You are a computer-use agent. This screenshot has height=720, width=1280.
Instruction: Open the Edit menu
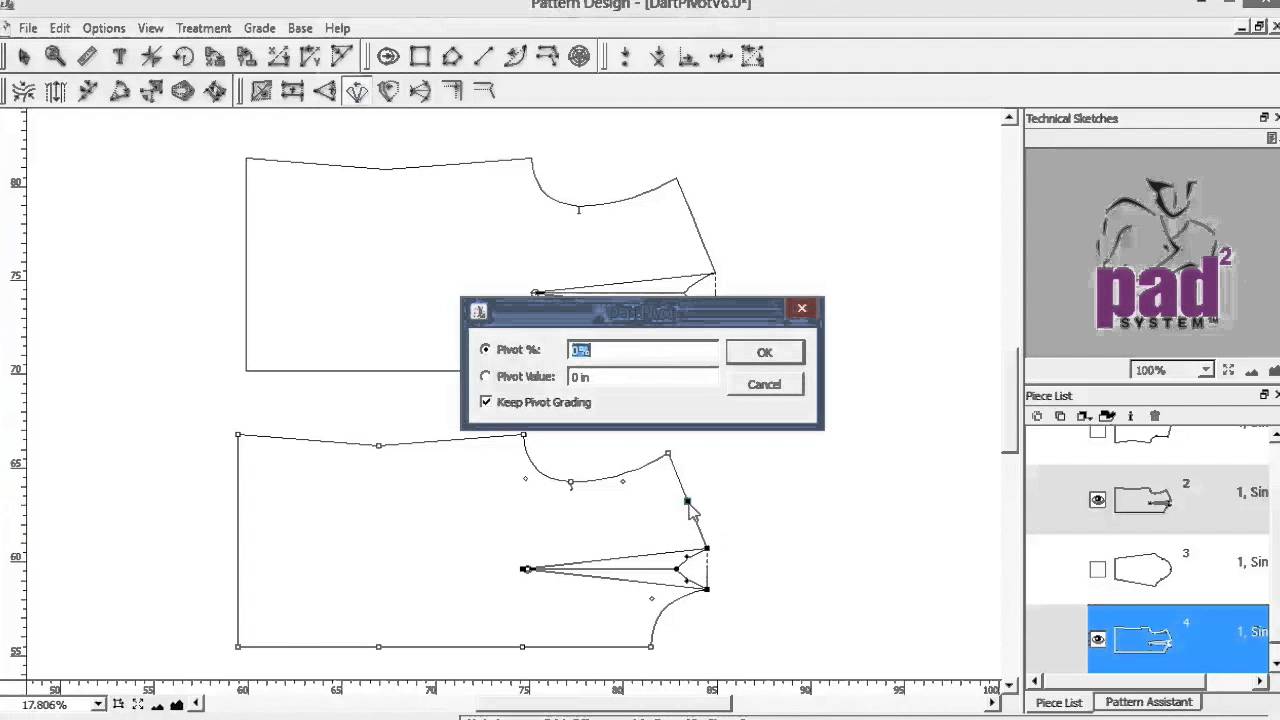(x=60, y=28)
